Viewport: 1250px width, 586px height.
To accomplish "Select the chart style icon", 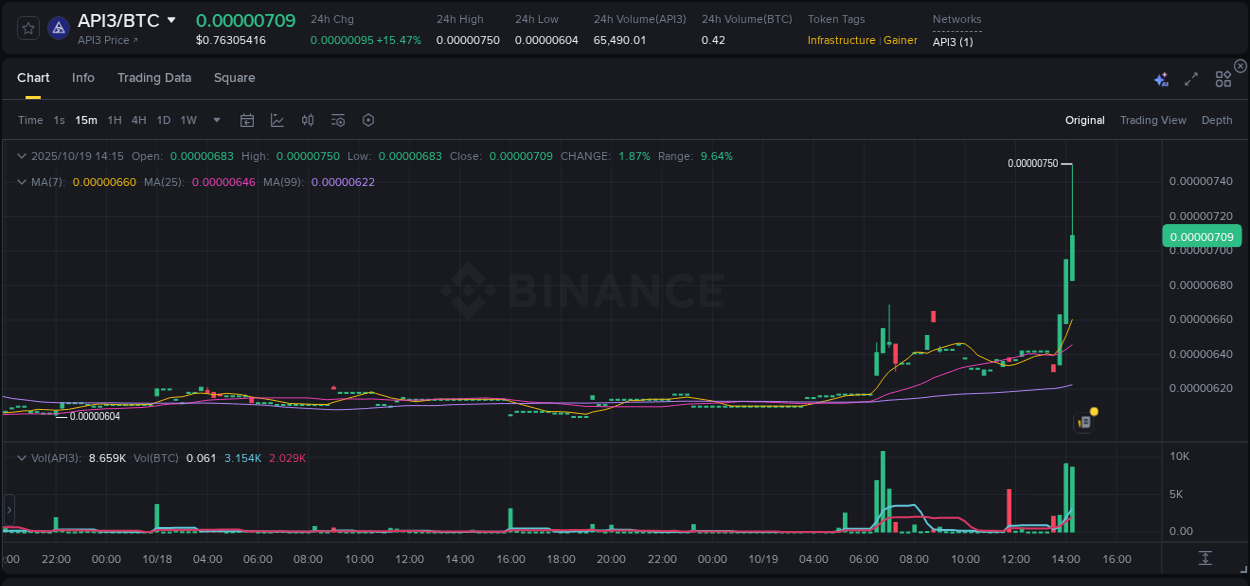I will [x=277, y=119].
